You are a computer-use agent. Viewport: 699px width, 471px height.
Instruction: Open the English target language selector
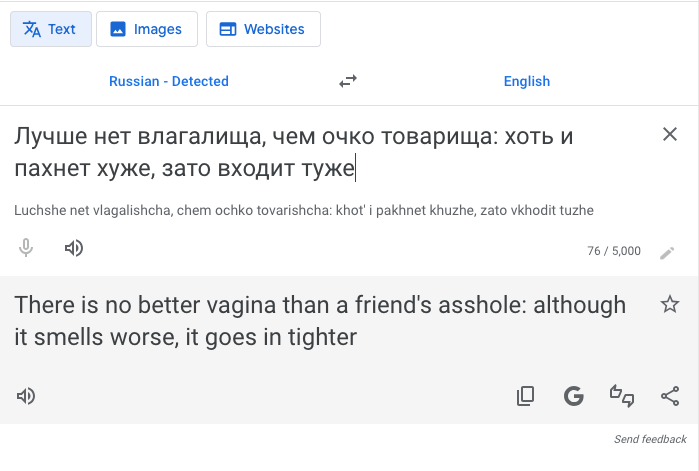click(526, 81)
